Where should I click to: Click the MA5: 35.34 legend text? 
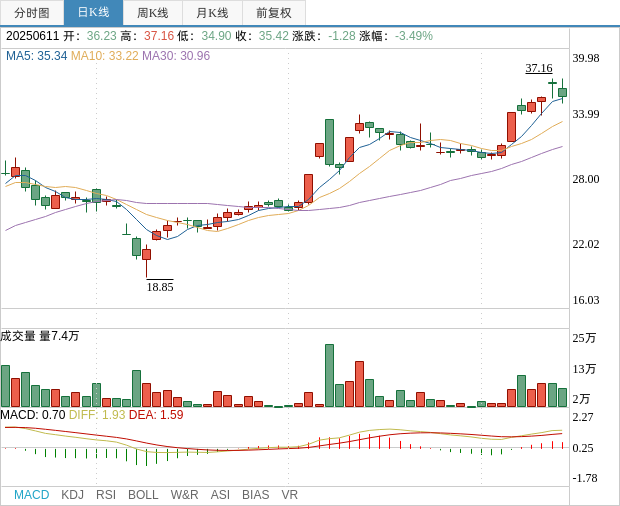[x=36, y=56]
